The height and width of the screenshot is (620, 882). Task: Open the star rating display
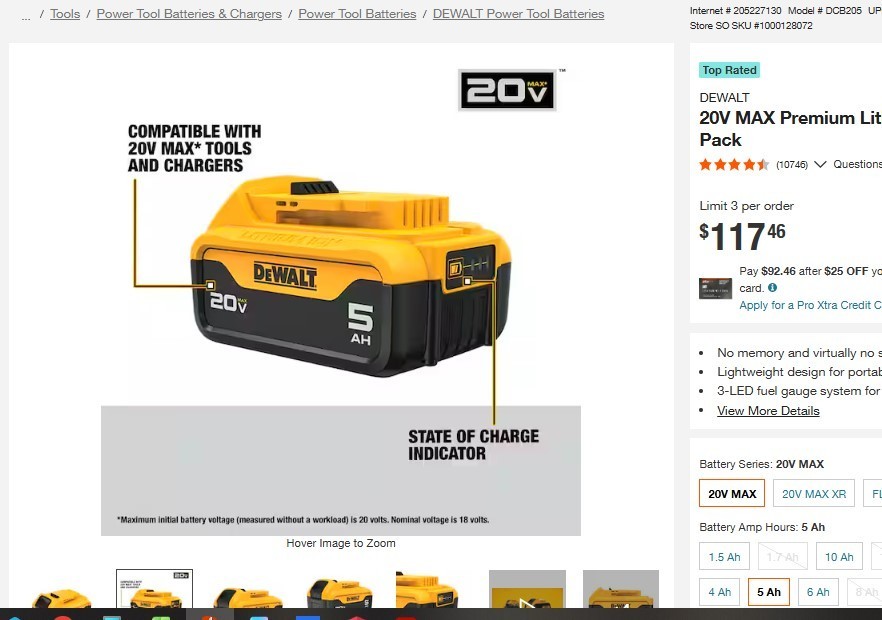734,164
